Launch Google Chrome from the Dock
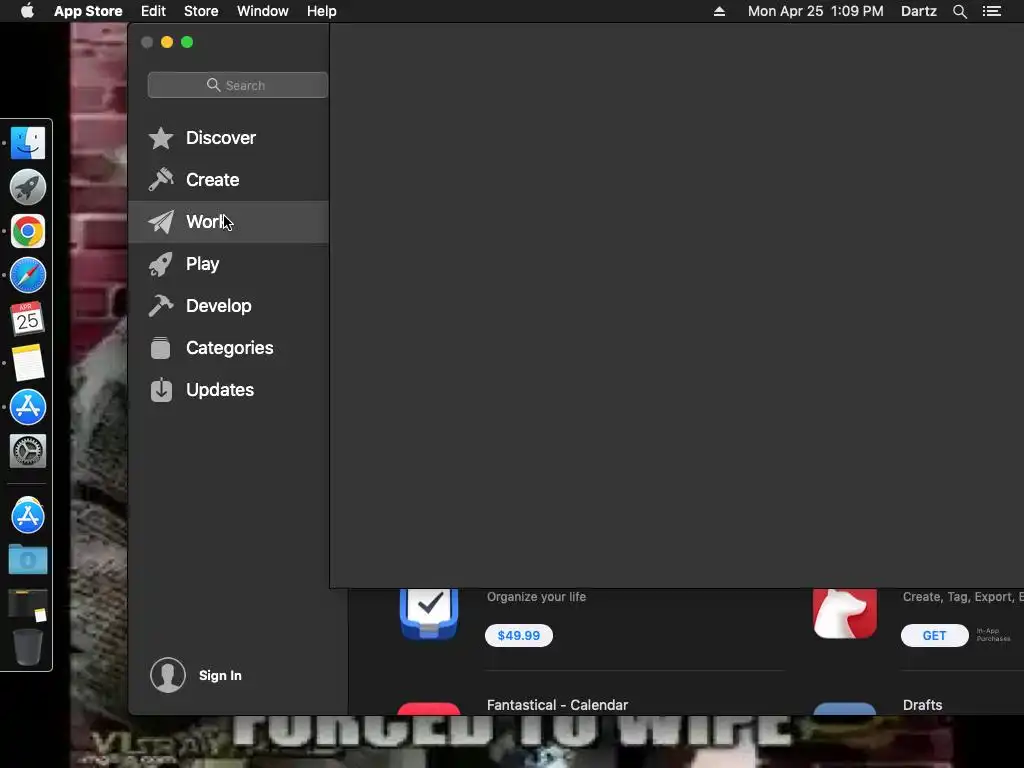The height and width of the screenshot is (768, 1024). 27,231
